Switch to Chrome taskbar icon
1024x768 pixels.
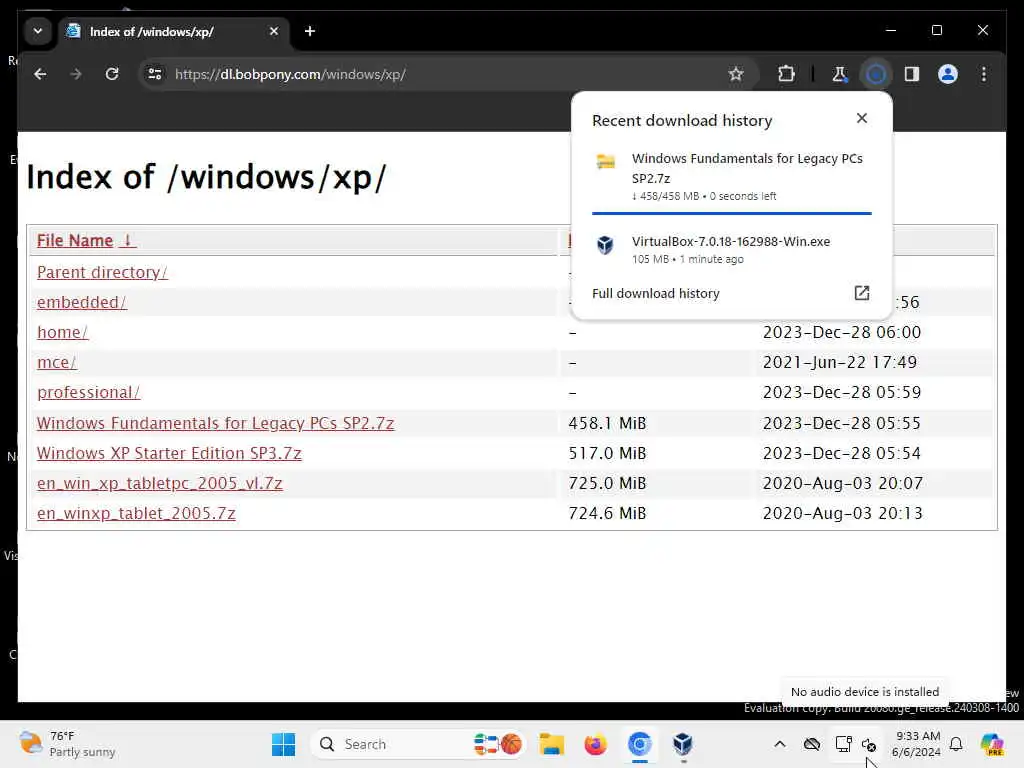pos(640,744)
